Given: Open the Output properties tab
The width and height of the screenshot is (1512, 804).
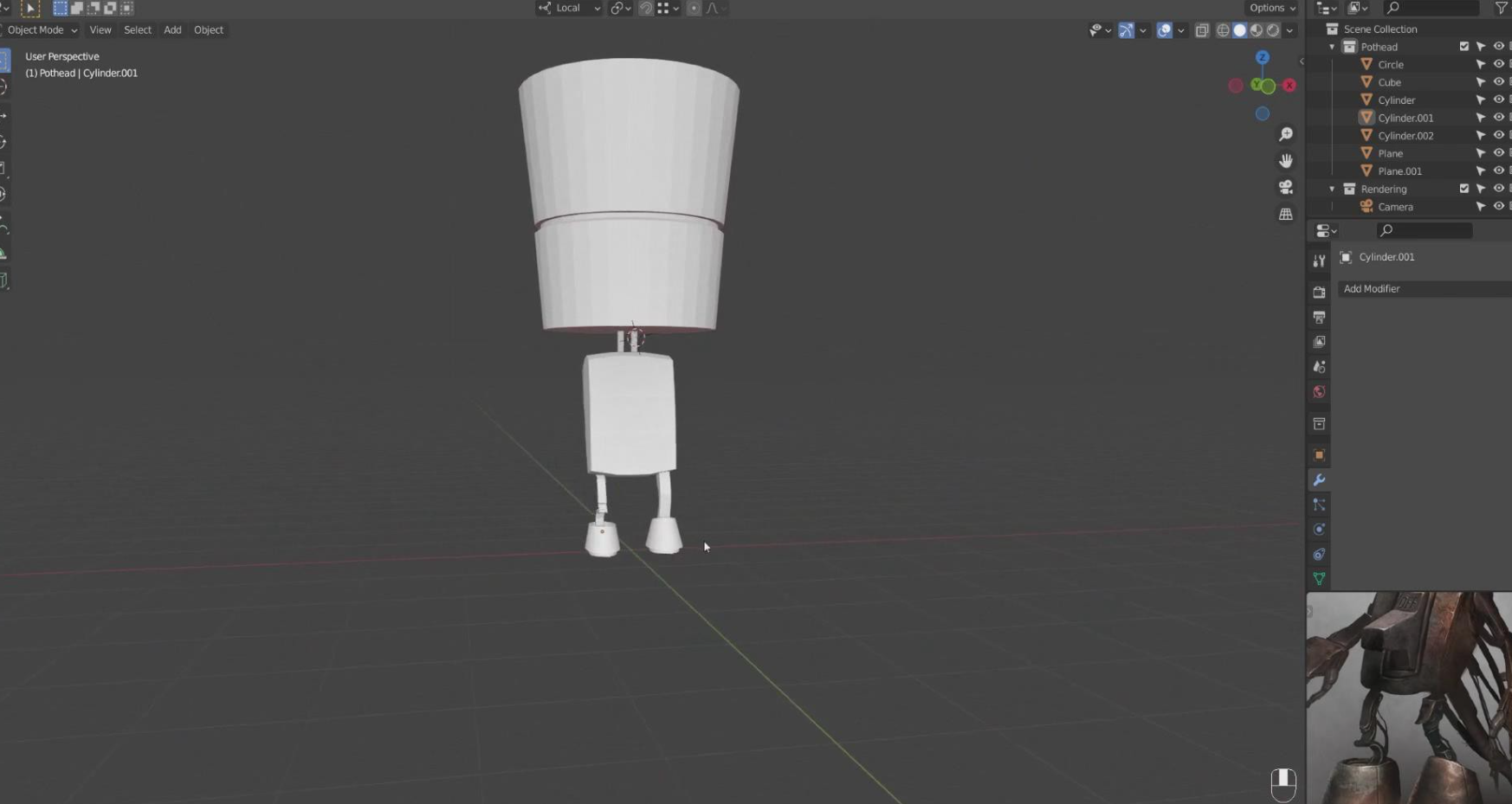Looking at the screenshot, I should click(1319, 318).
